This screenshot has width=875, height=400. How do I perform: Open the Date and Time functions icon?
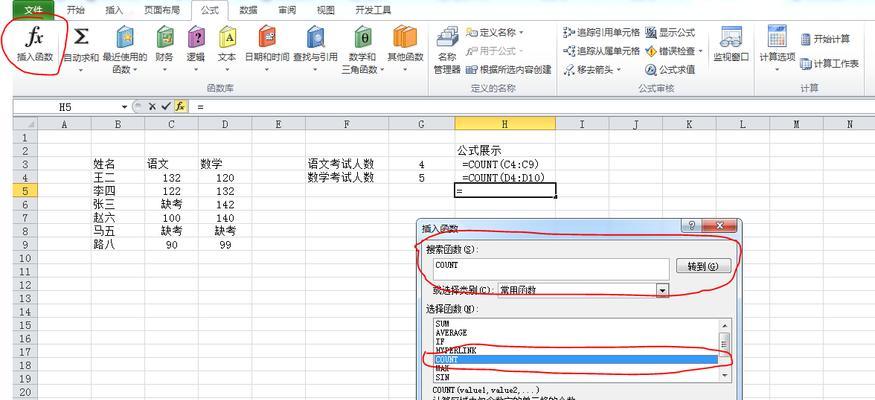[x=267, y=37]
